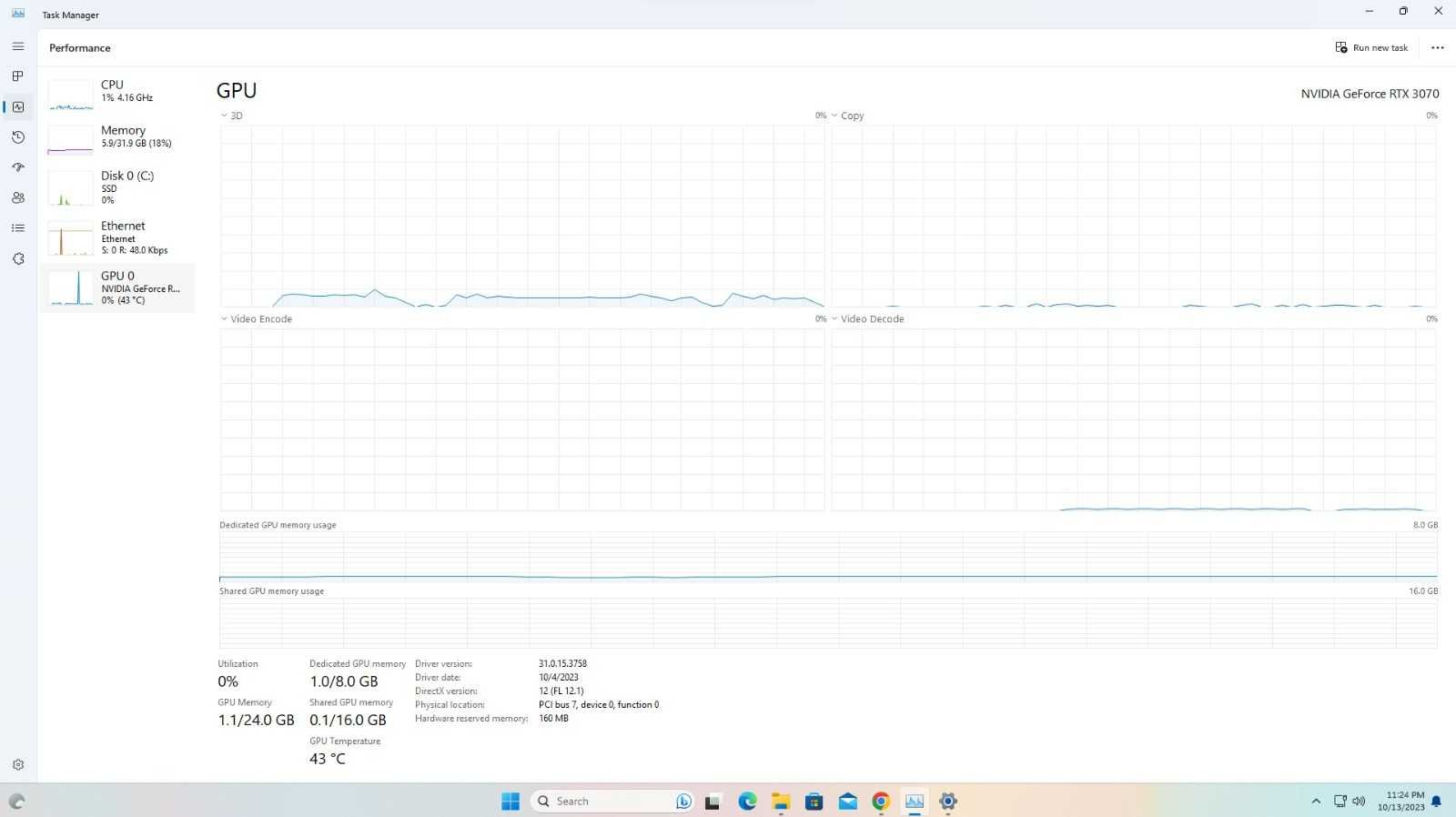Click the taskbar Search box
The width and height of the screenshot is (1456, 817).
coord(612,801)
